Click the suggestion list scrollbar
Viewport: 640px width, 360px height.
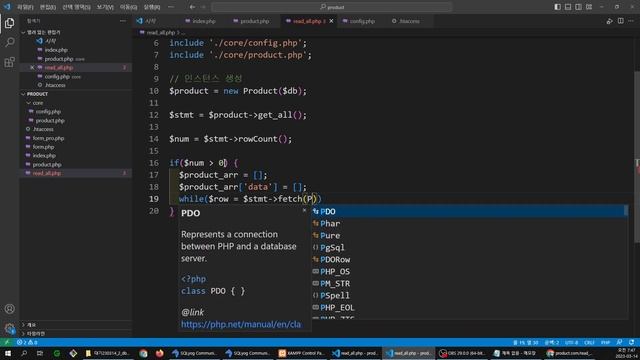click(x=626, y=211)
